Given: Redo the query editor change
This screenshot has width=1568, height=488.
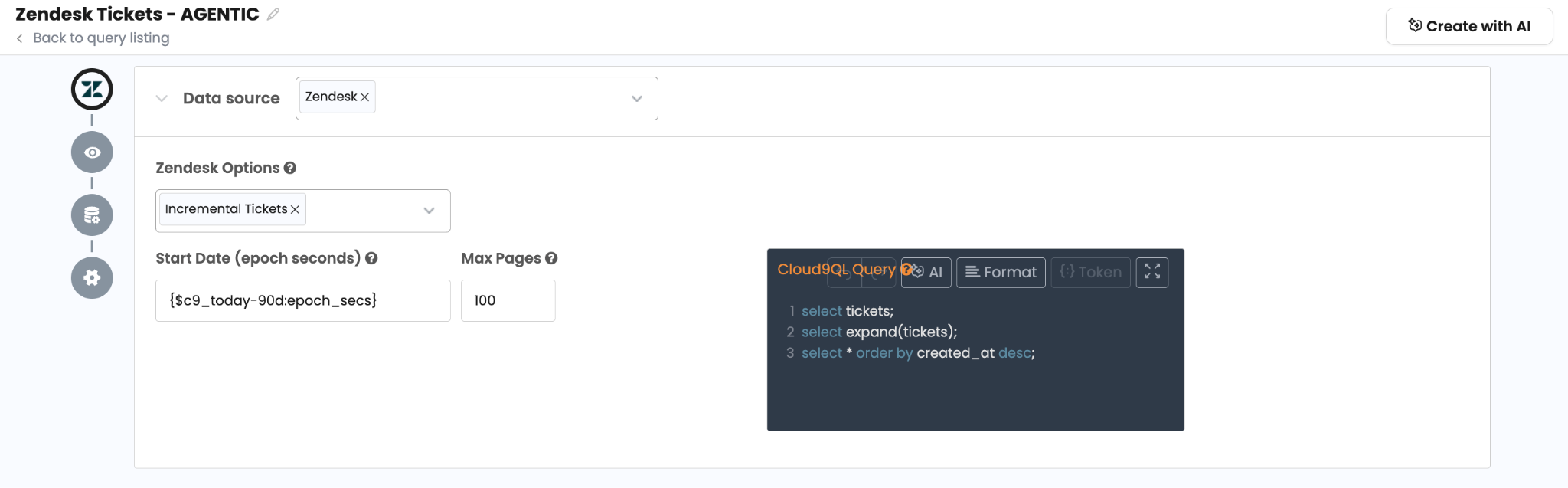Looking at the screenshot, I should (x=878, y=273).
